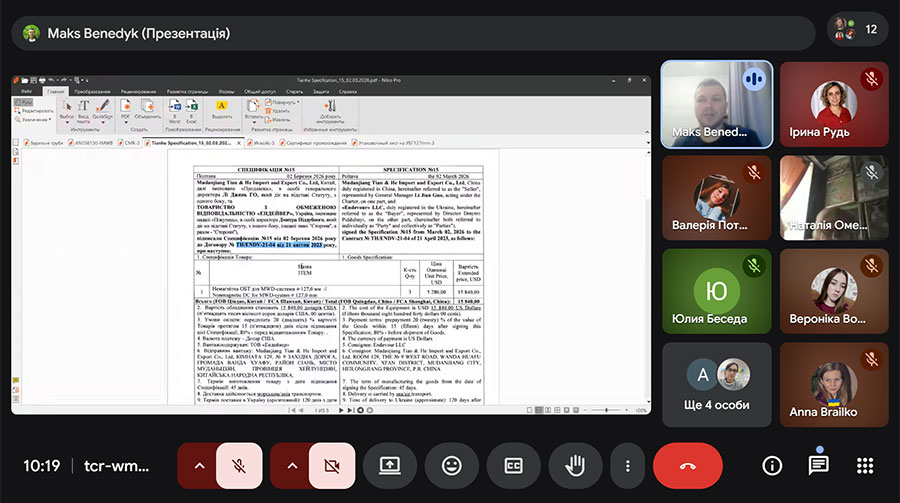The height and width of the screenshot is (503, 900).
Task: Open Повернуть rotate dropdown
Action: (x=282, y=102)
